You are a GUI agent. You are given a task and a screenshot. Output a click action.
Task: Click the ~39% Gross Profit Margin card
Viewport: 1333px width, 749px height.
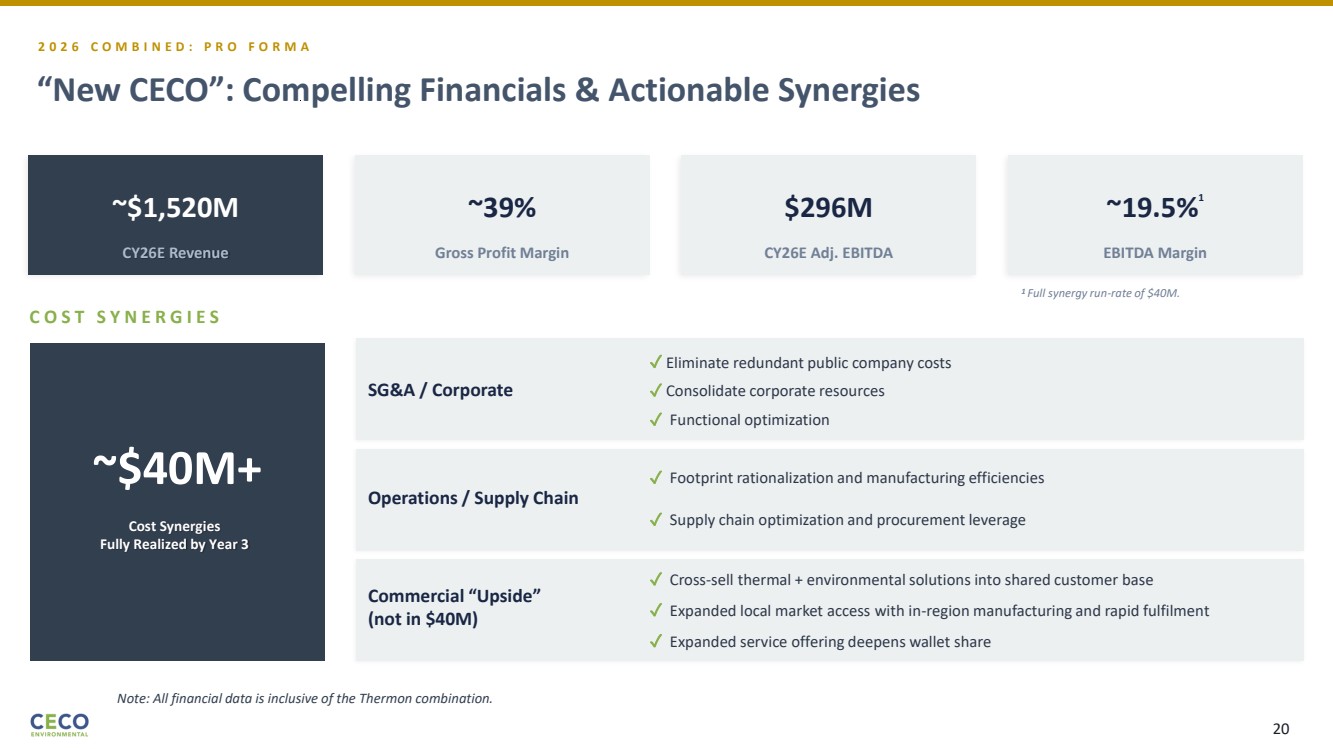pos(501,215)
